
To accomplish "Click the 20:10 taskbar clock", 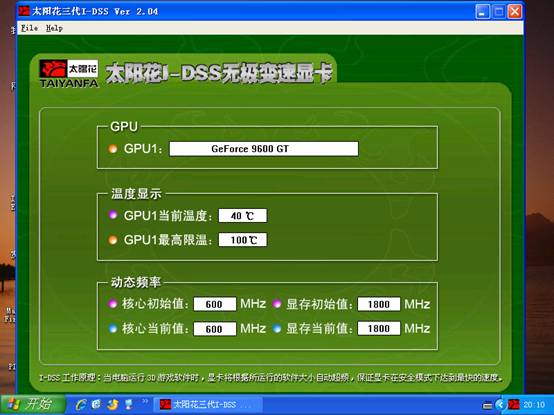I will 534,405.
